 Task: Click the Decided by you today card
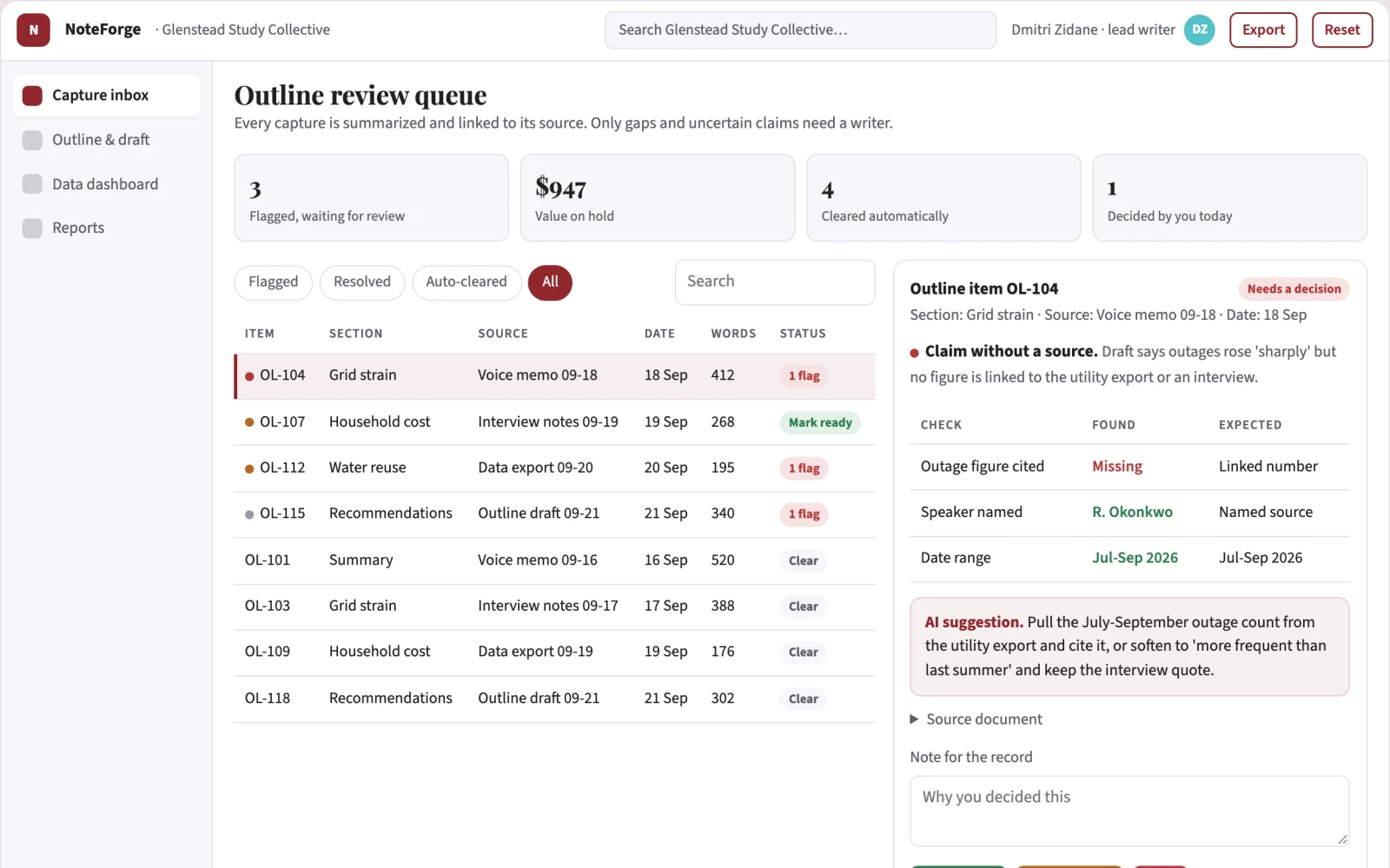(1230, 198)
